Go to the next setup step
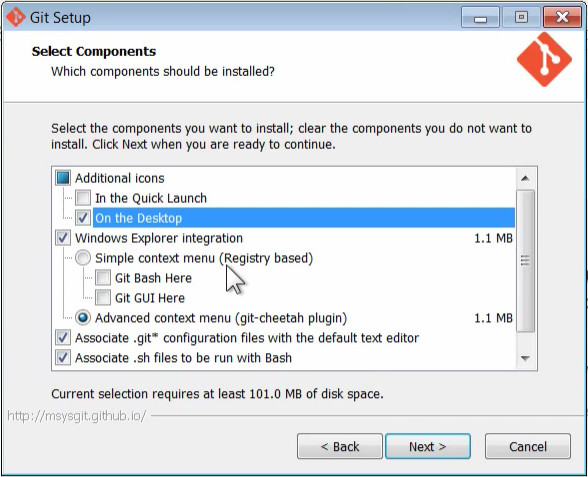 point(428,447)
